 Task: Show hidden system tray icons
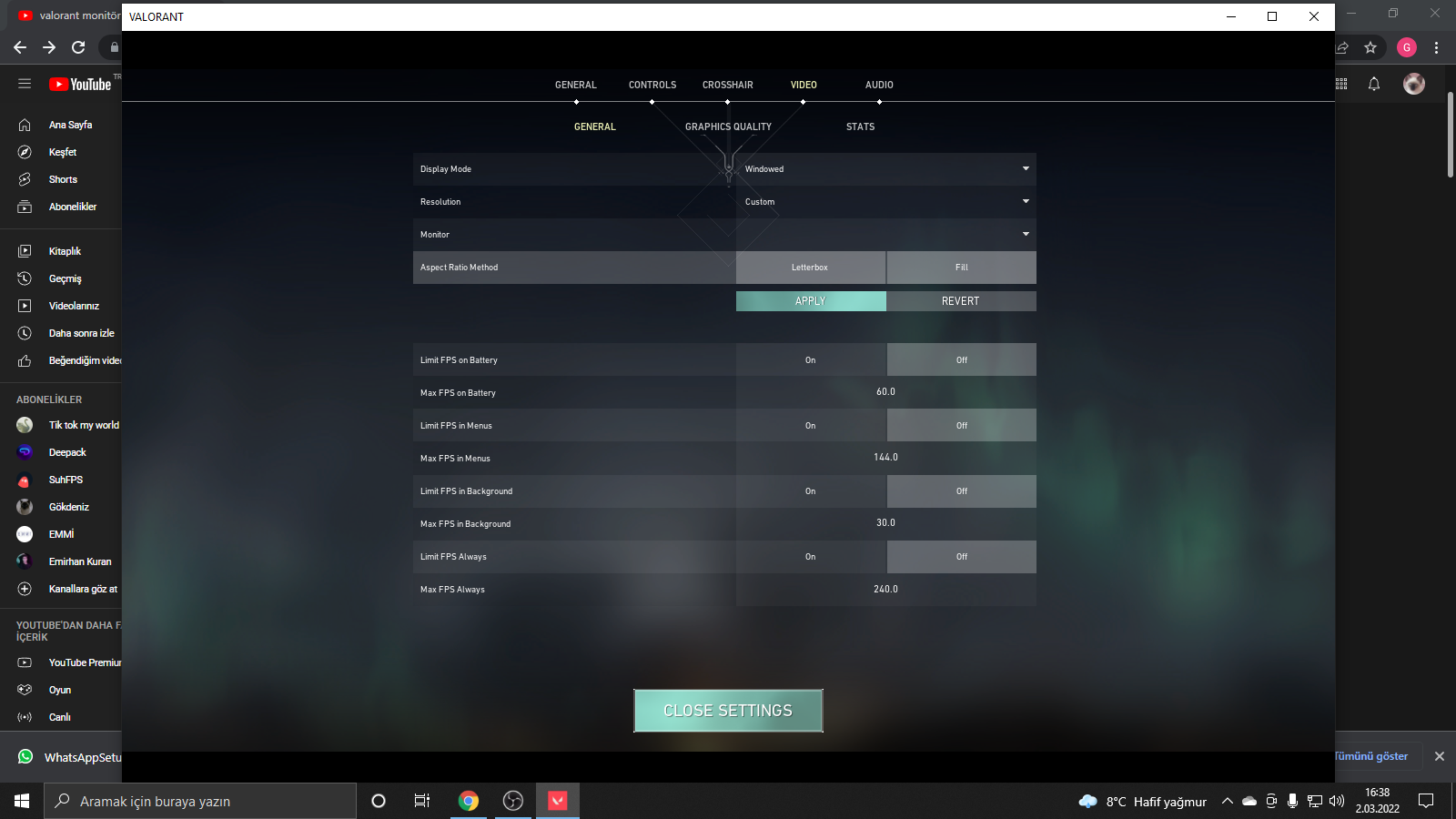[x=1227, y=801]
